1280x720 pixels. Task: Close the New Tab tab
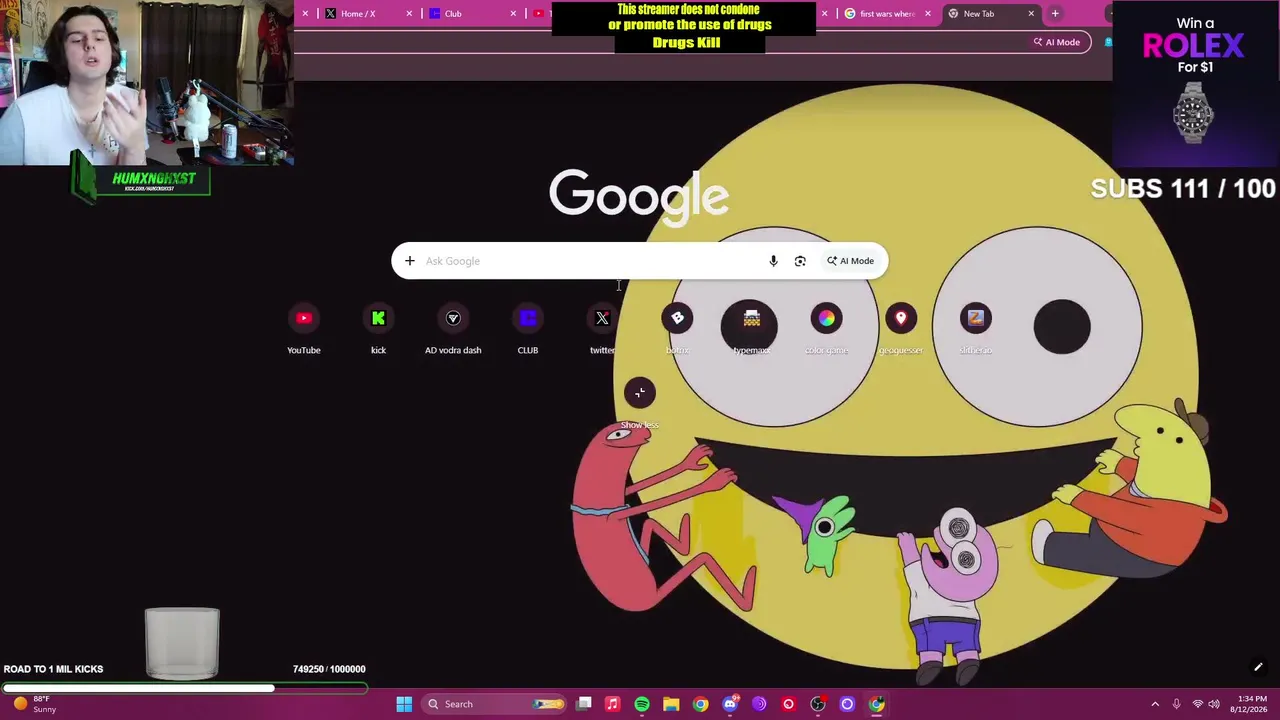1031,14
